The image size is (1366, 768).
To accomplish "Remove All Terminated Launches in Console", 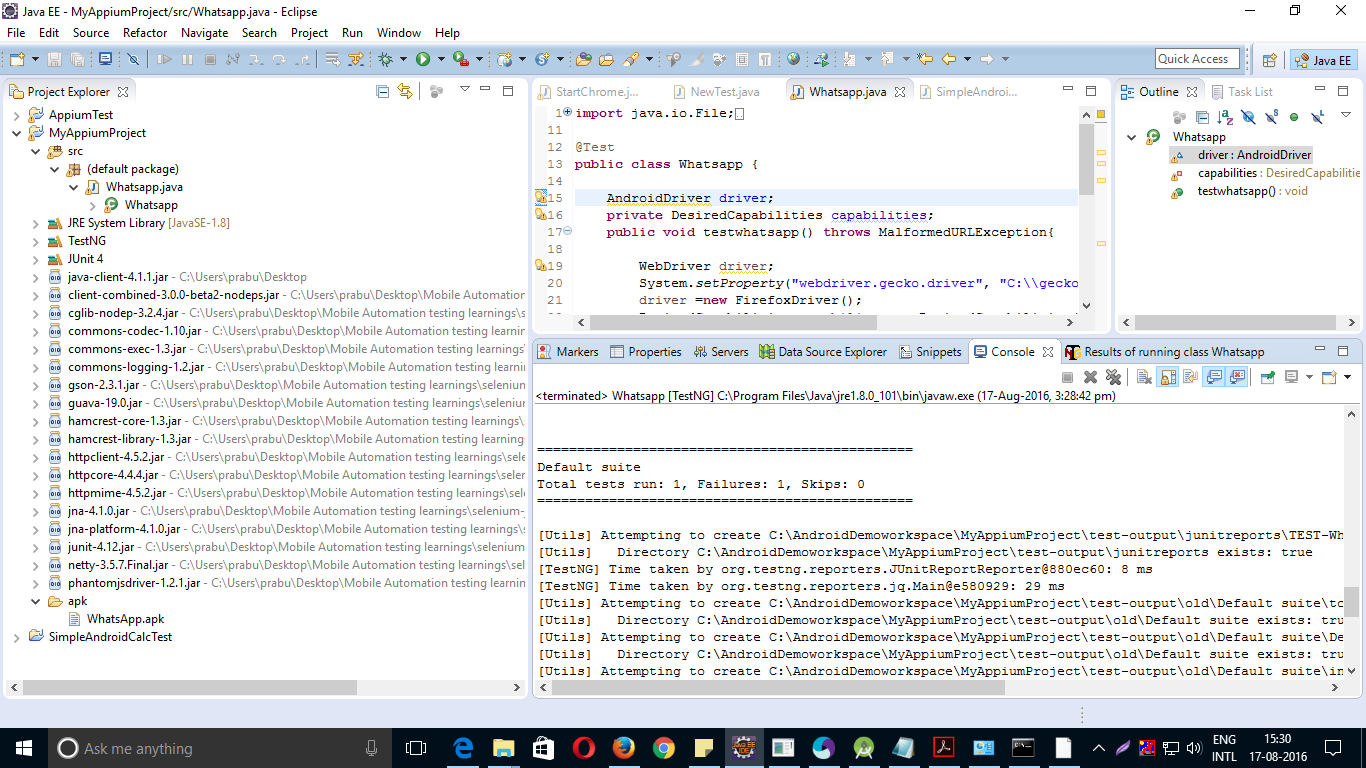I will (x=1113, y=377).
